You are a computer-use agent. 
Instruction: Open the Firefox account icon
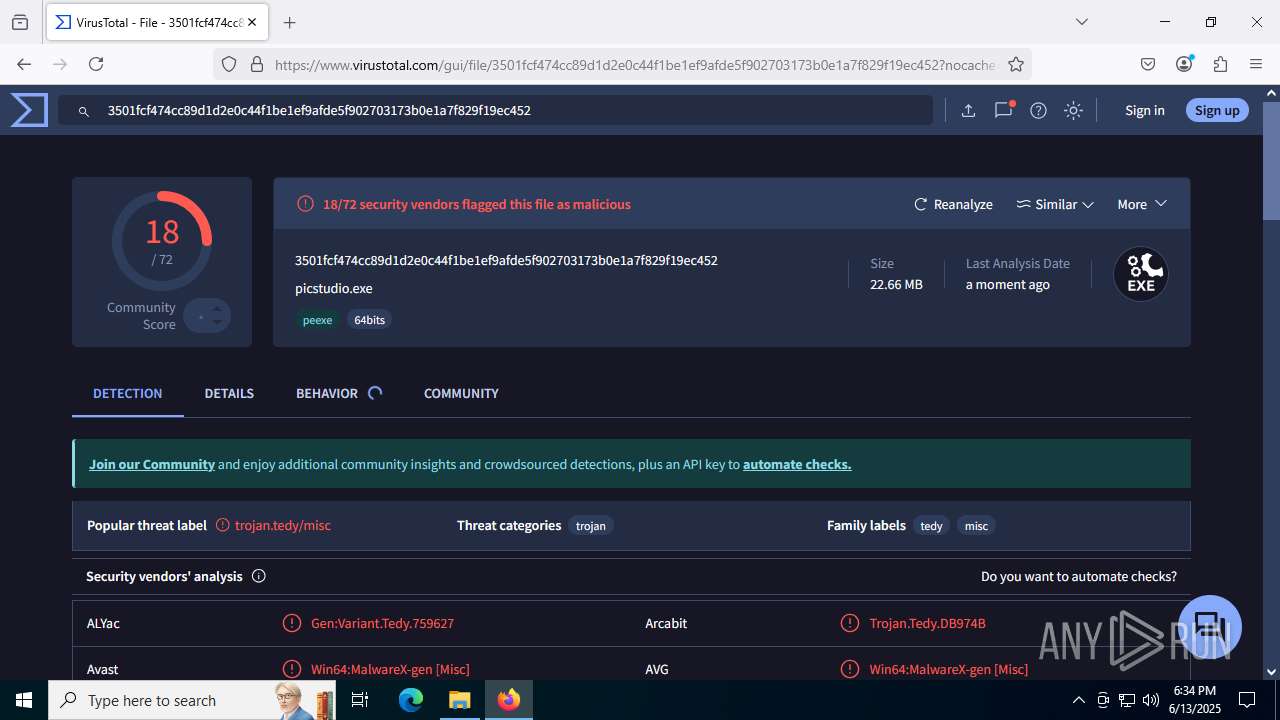point(1184,64)
